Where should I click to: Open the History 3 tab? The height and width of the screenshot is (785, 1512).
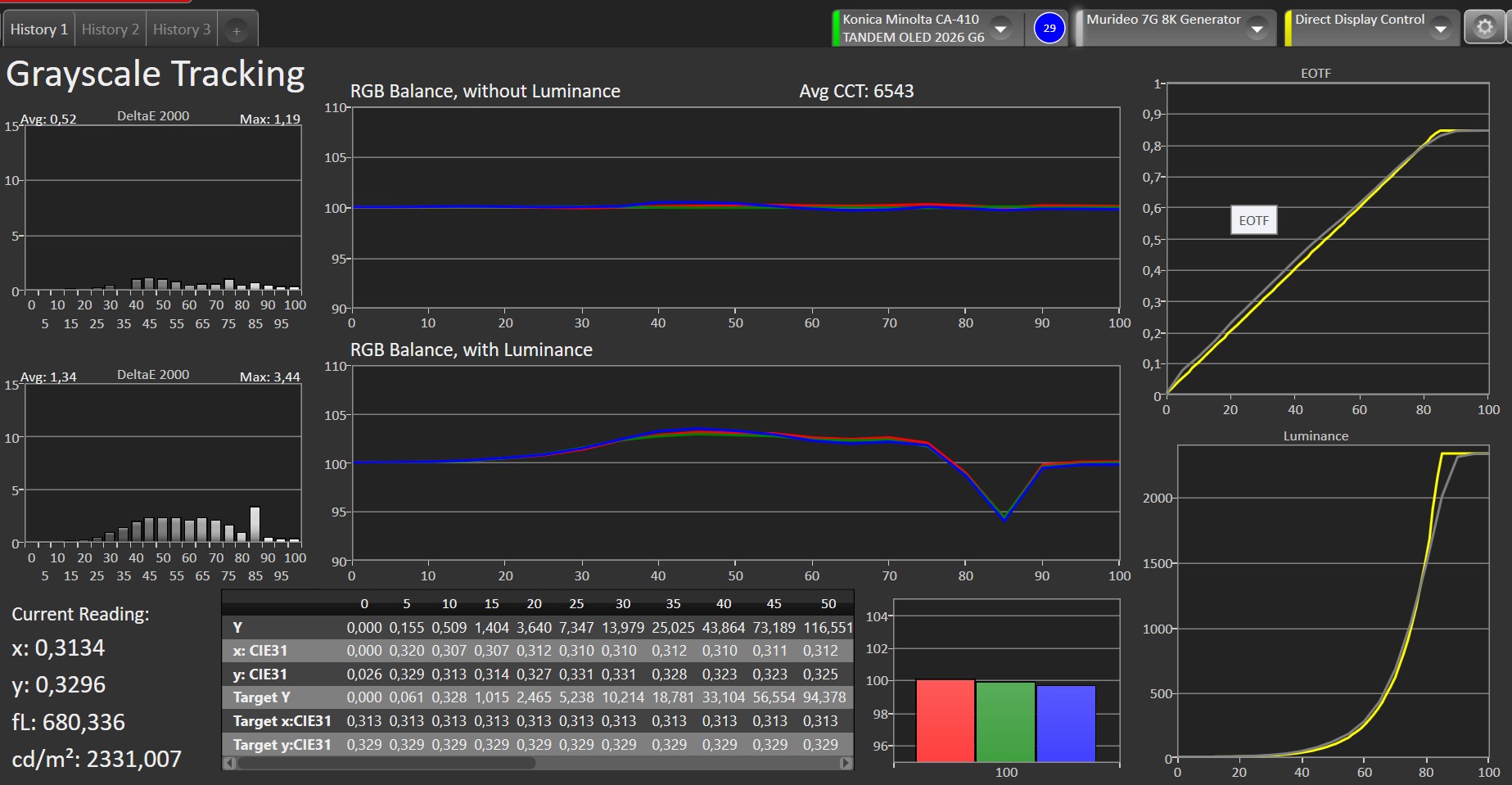click(182, 29)
